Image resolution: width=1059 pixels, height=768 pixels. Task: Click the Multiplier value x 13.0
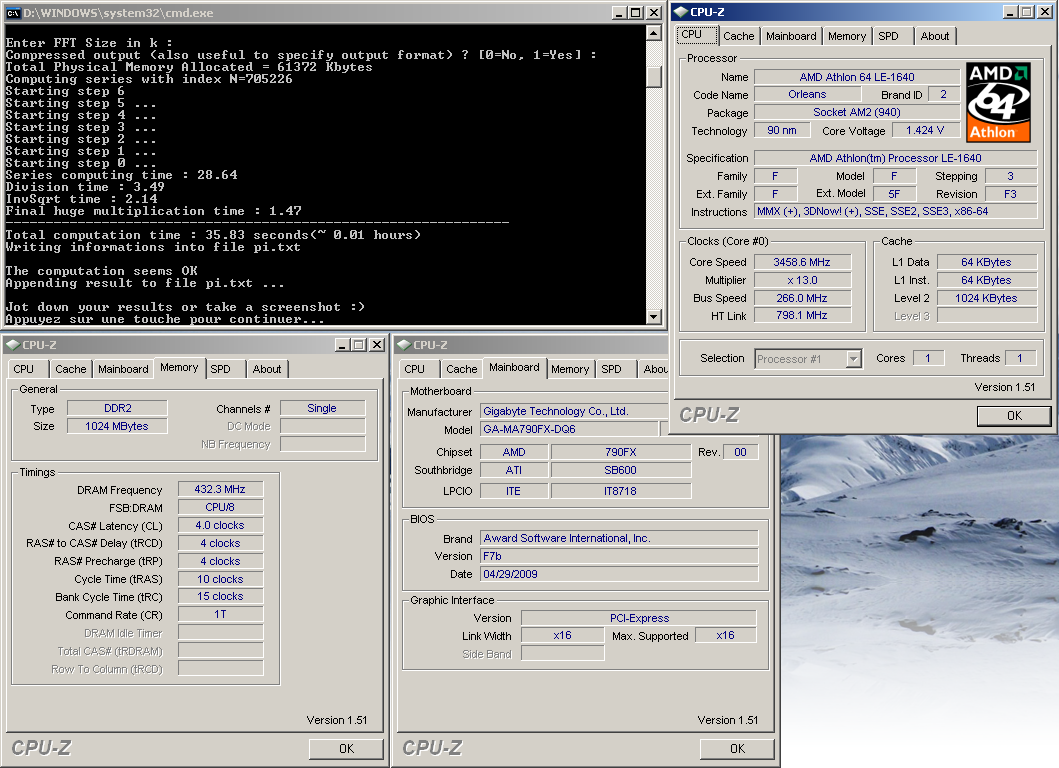802,280
